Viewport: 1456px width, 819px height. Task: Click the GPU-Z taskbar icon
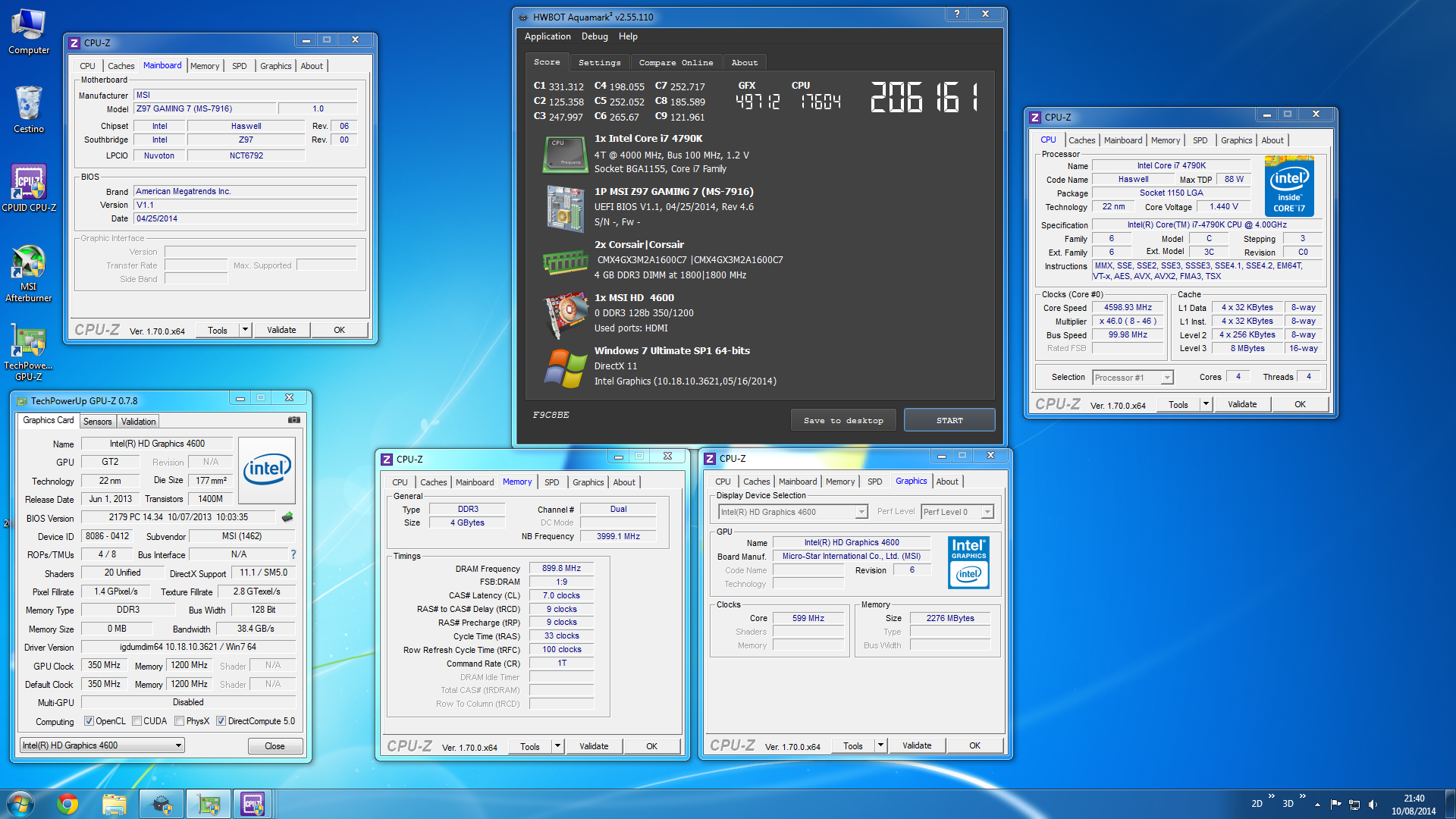pyautogui.click(x=209, y=804)
